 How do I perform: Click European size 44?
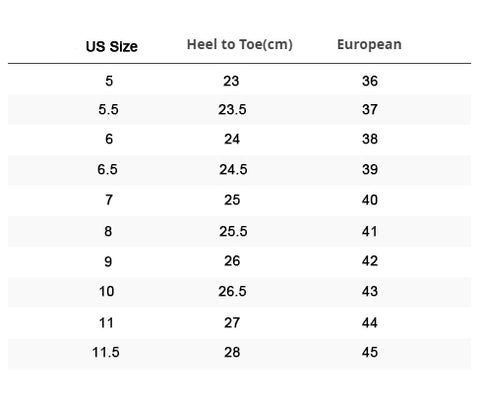pyautogui.click(x=370, y=323)
